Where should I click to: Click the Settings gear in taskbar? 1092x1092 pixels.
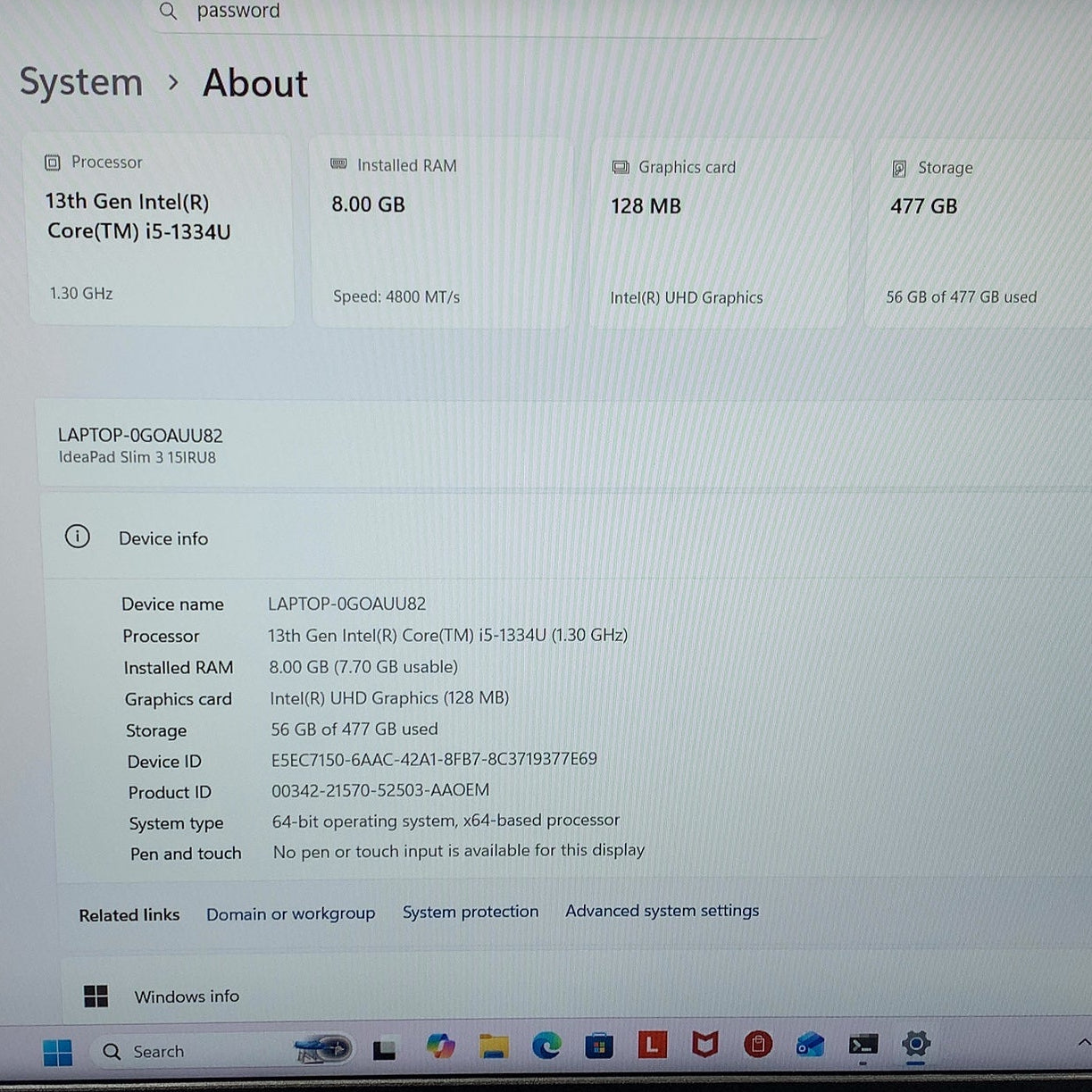coord(916,1043)
